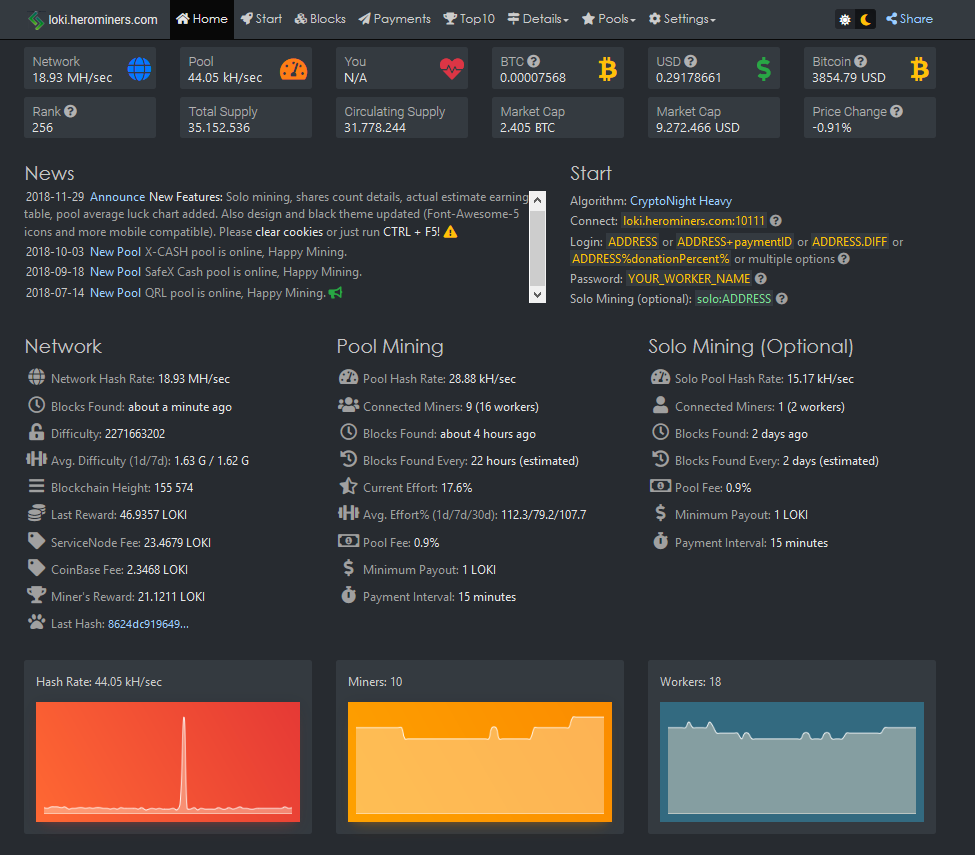Click the Miners chart
Viewport: 975px width, 855px height.
[479, 762]
